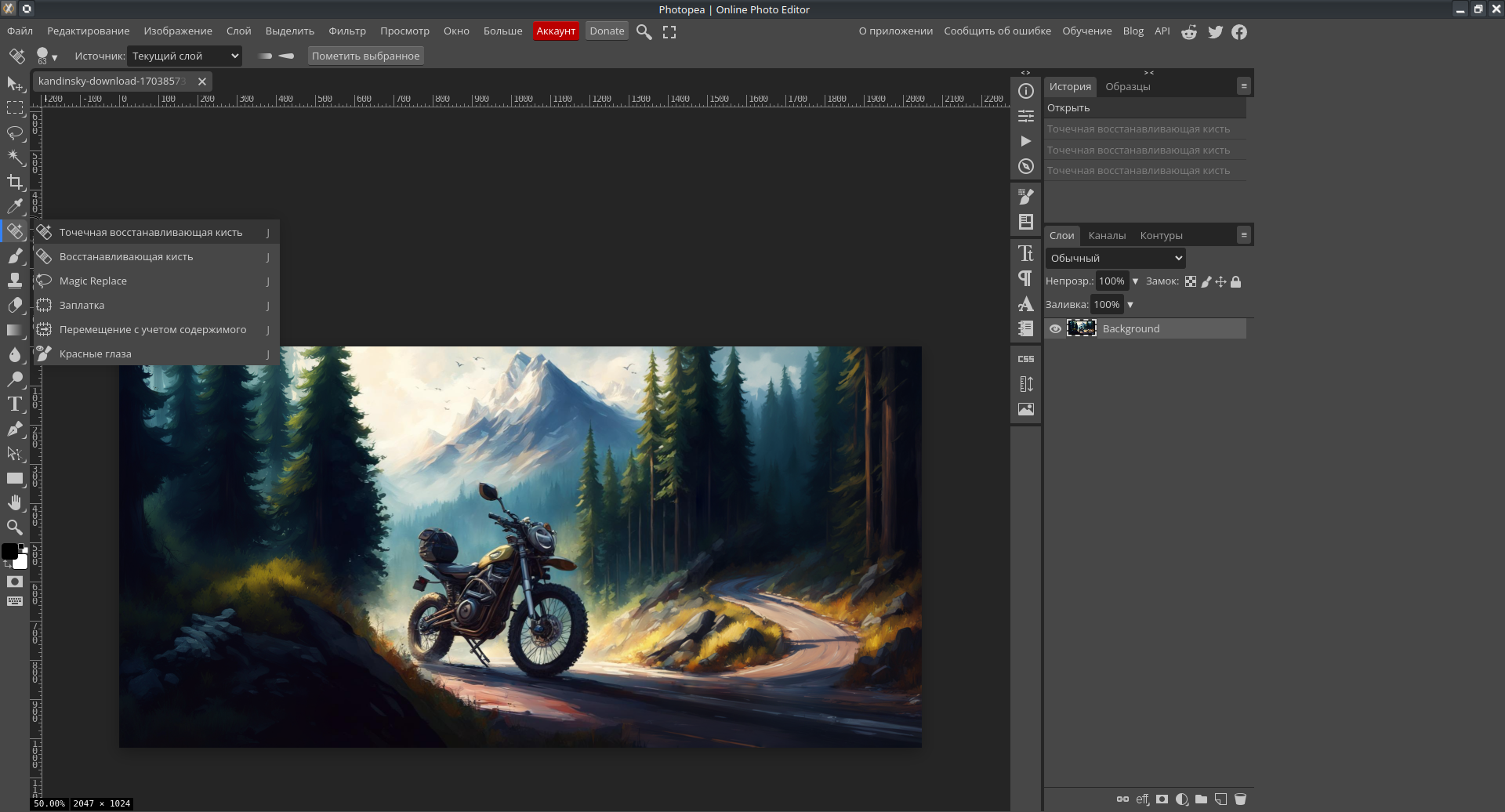This screenshot has height=812, width=1505.
Task: Select the Crop tool in the left toolbar
Action: (15, 182)
